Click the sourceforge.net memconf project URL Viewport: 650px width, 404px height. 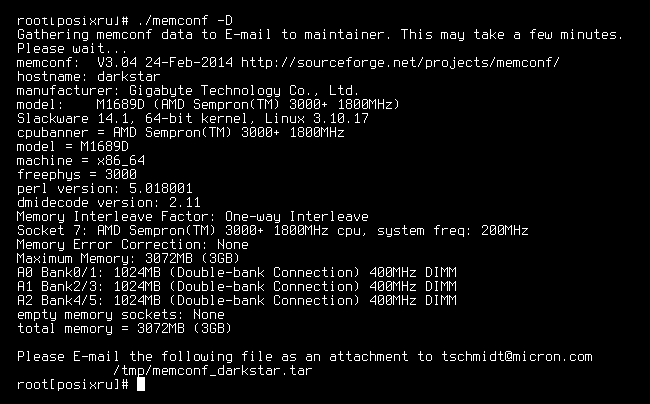[400, 63]
